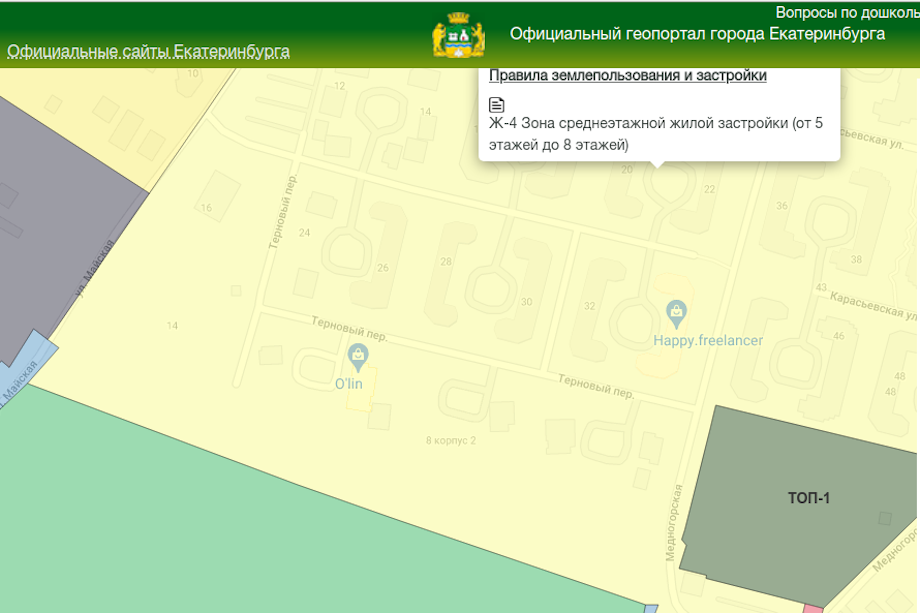Viewport: 920px width, 613px height.
Task: Click building number 30 on the map
Action: coord(527,302)
